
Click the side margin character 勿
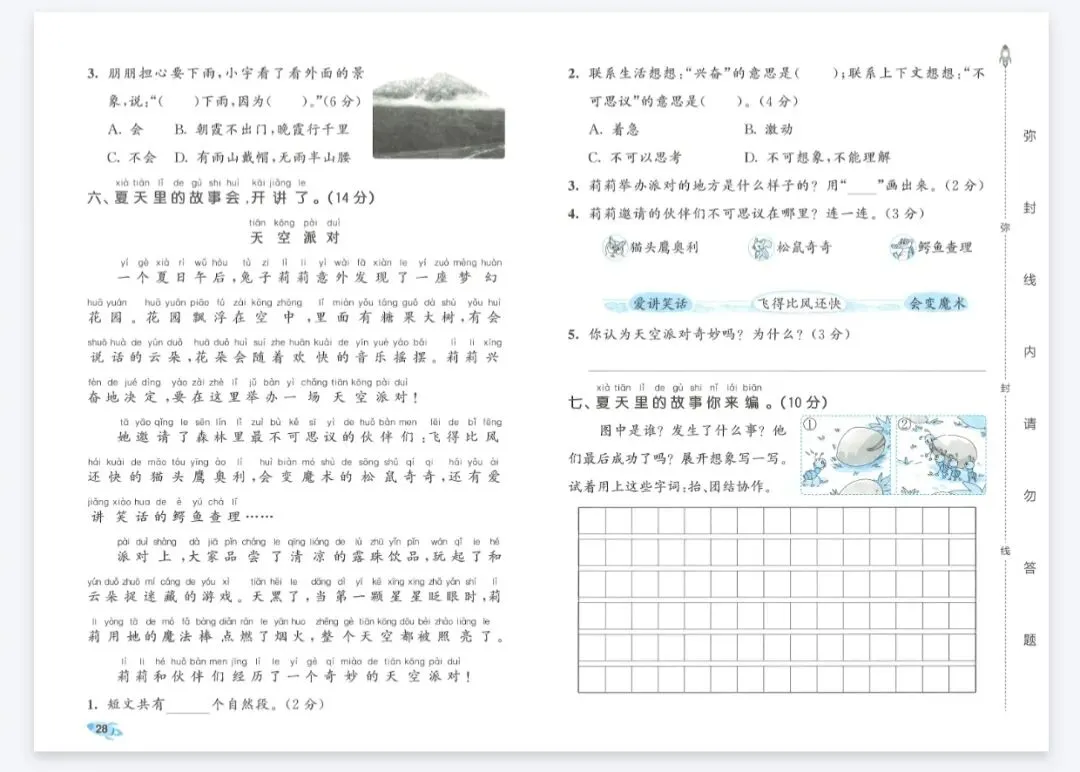(x=1029, y=496)
